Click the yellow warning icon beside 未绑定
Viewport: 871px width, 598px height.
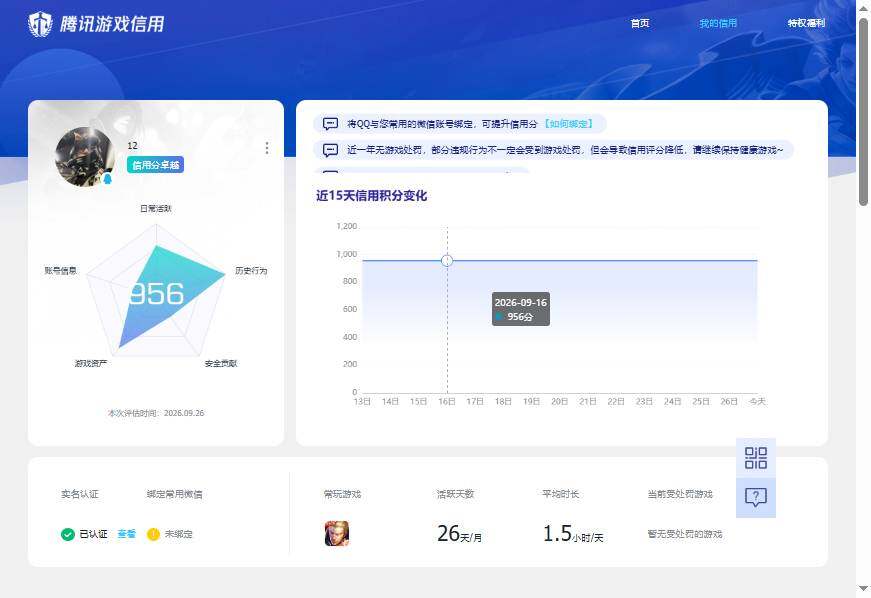pyautogui.click(x=153, y=534)
